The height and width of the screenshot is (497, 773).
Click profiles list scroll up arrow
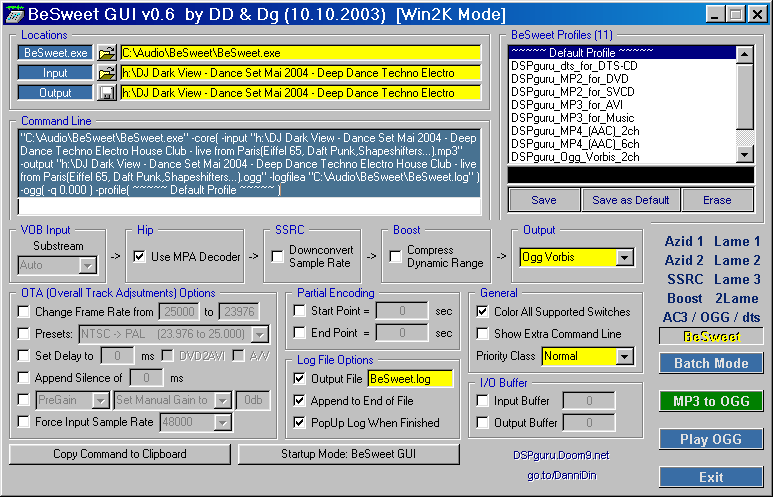pos(745,54)
